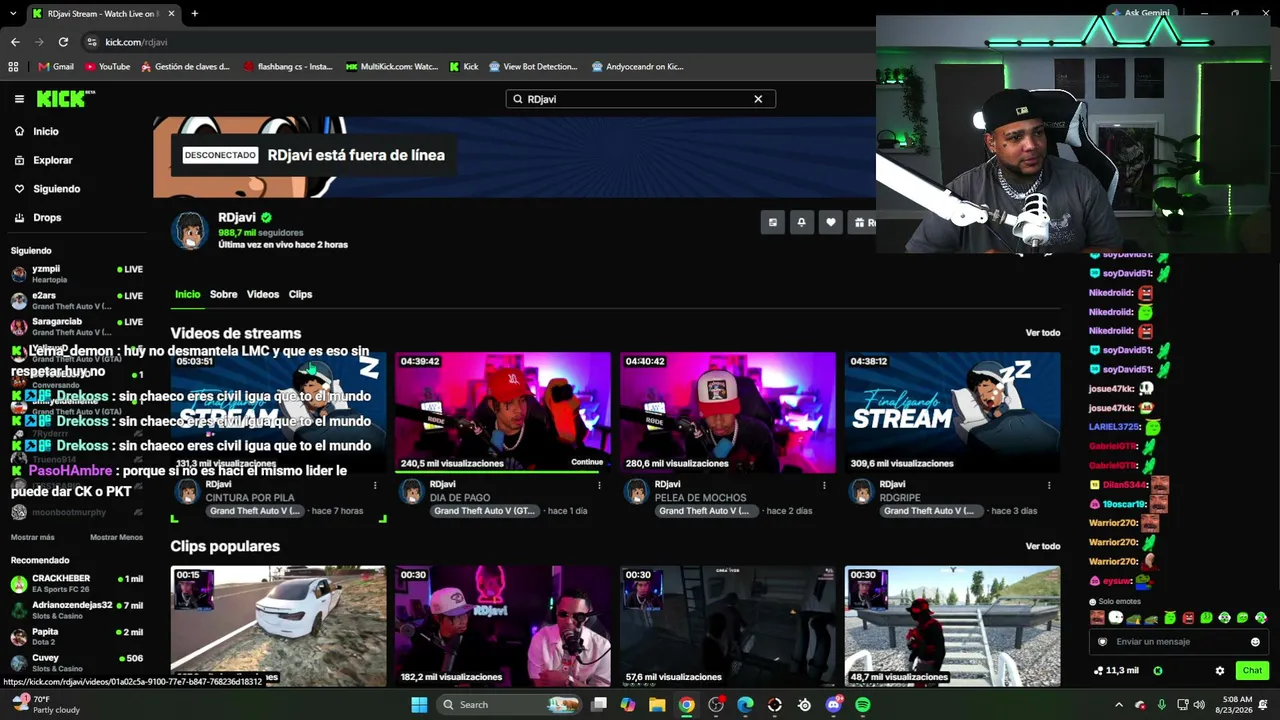The image size is (1280, 720).
Task: Open the MultiKick.com bookmark
Action: 392,67
